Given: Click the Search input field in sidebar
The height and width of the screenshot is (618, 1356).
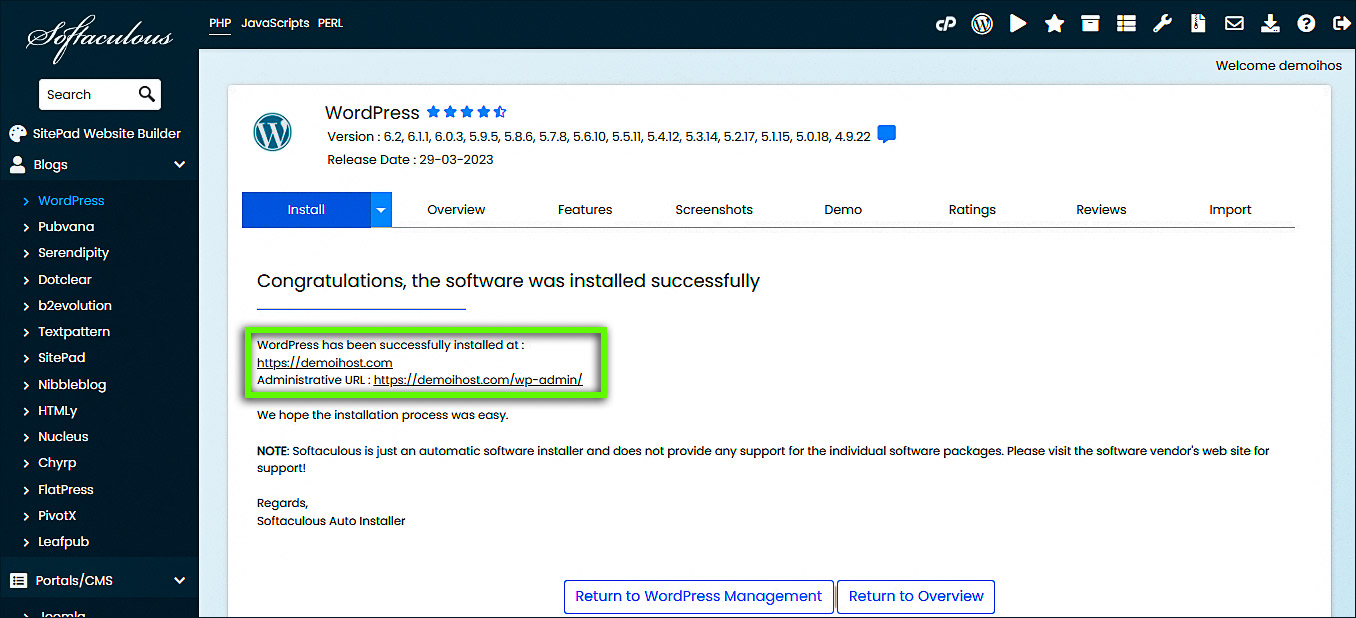Looking at the screenshot, I should pos(88,95).
